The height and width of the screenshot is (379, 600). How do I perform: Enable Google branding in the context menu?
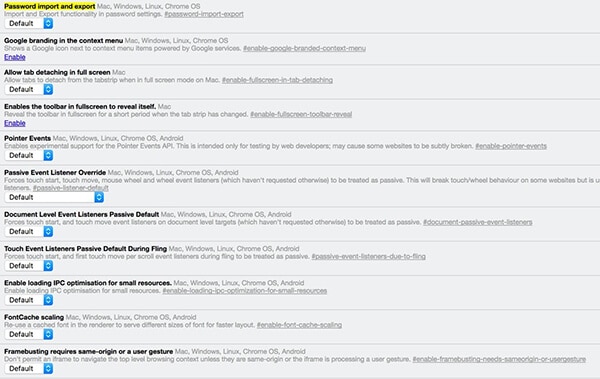15,57
